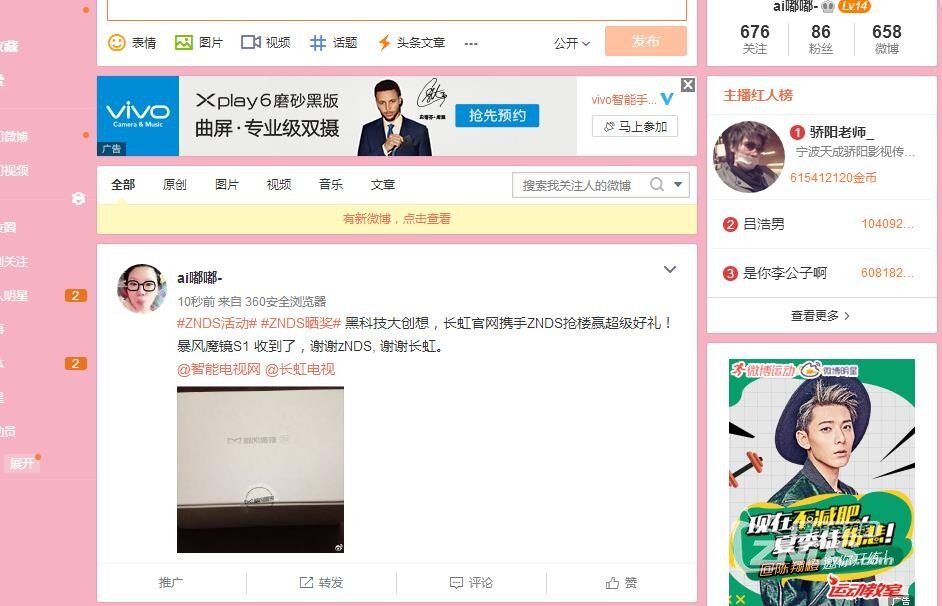Open the more options ellipsis in composer
This screenshot has width=942, height=606.
pyautogui.click(x=471, y=43)
